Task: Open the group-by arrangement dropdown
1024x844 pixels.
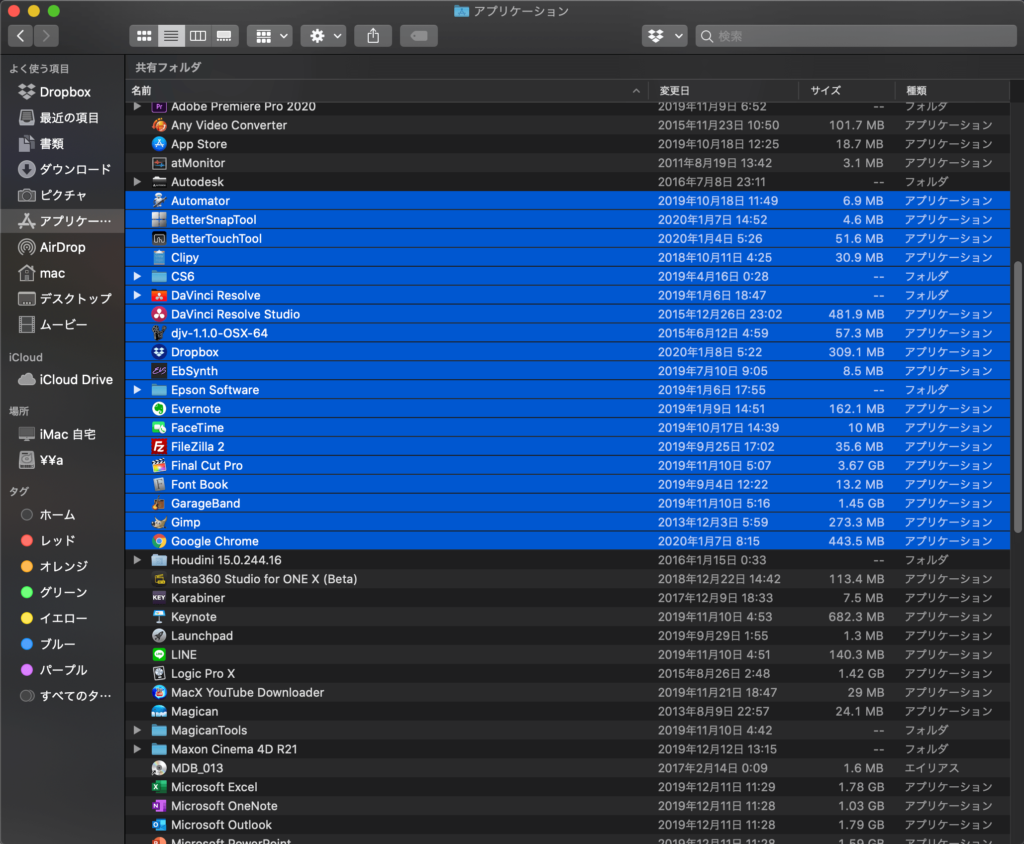Action: 270,36
